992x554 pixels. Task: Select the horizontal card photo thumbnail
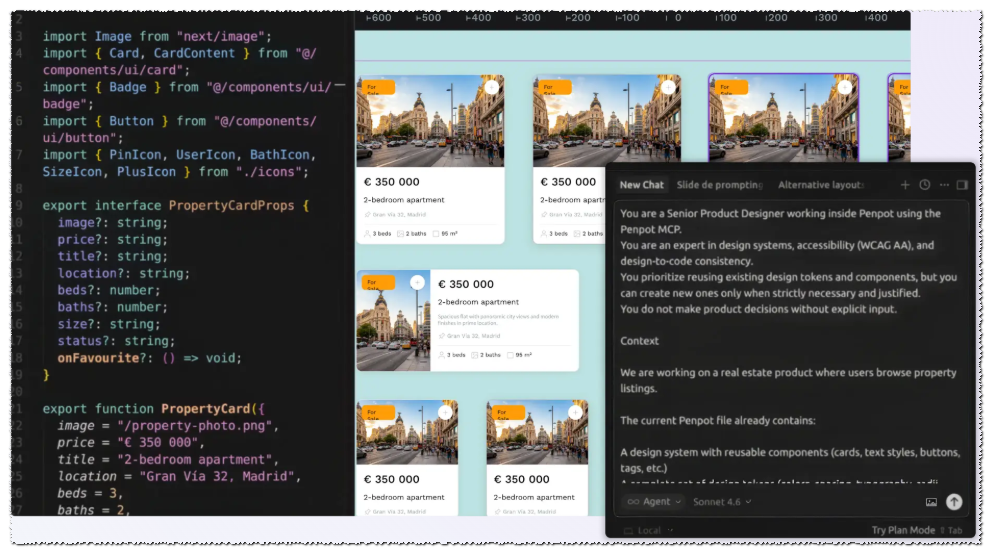[x=393, y=320]
